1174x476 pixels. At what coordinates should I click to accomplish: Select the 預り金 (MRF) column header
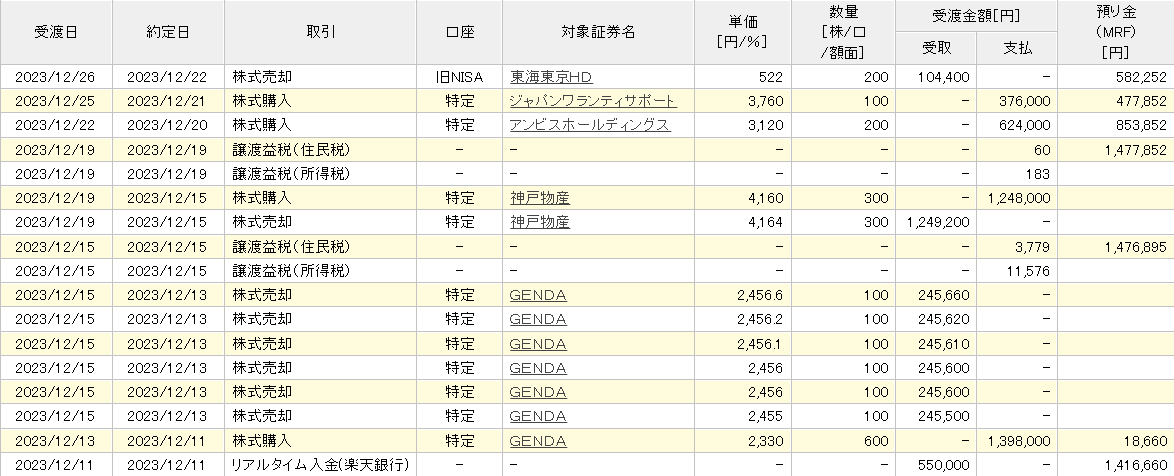pos(1116,32)
